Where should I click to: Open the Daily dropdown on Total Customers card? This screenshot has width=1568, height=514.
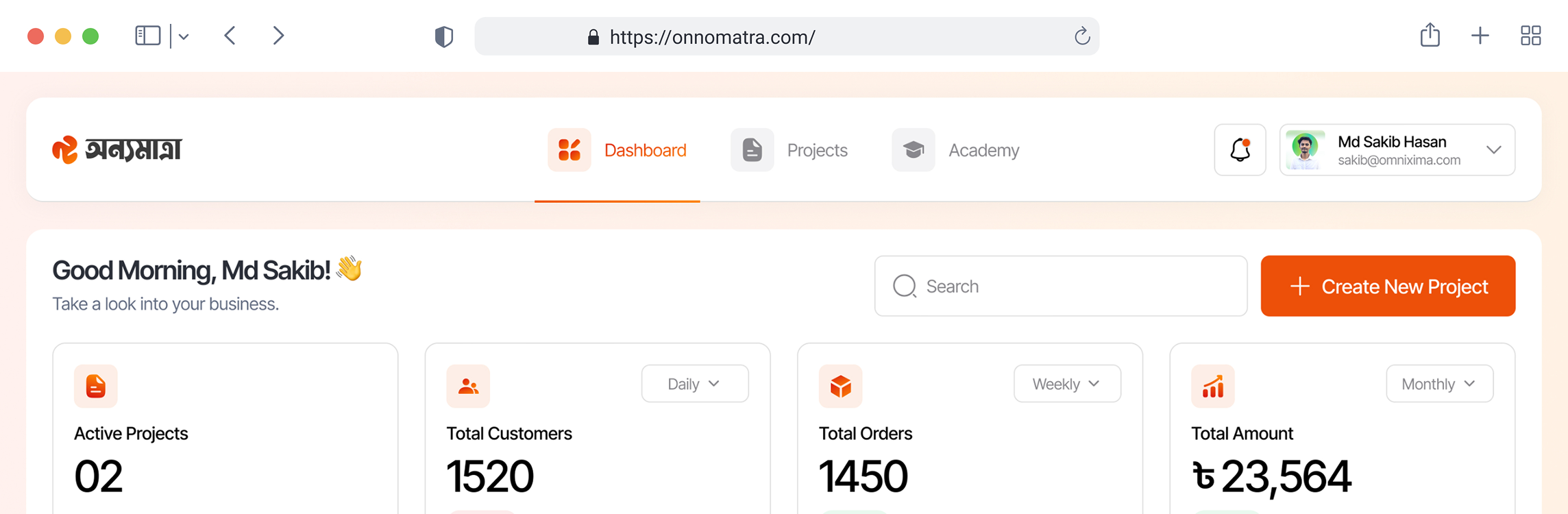pos(694,384)
